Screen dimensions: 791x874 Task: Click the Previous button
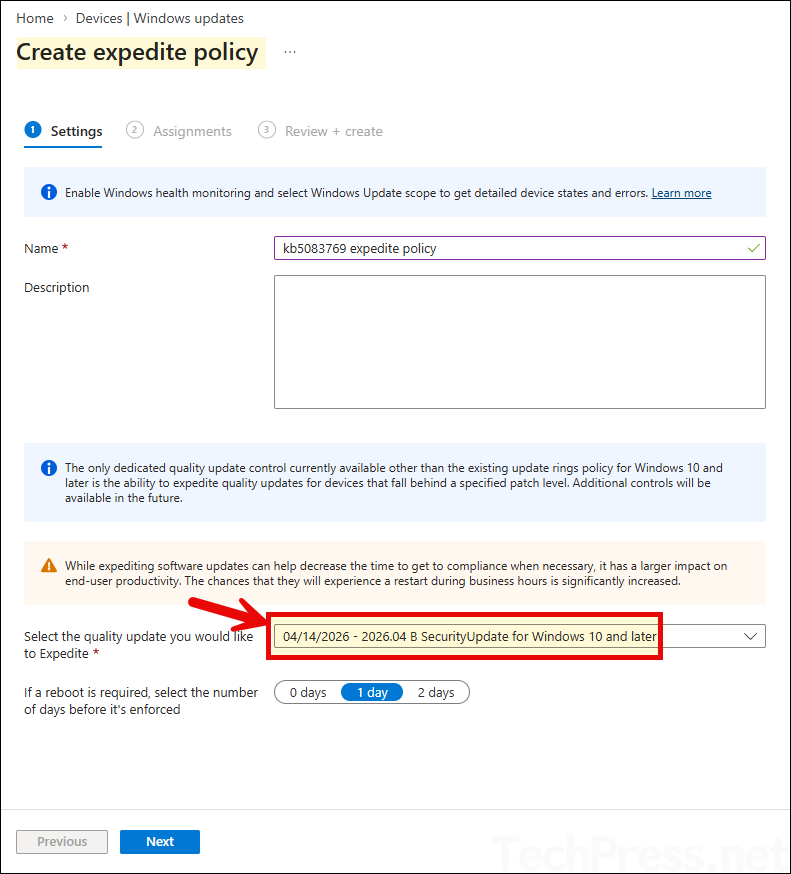tap(61, 841)
